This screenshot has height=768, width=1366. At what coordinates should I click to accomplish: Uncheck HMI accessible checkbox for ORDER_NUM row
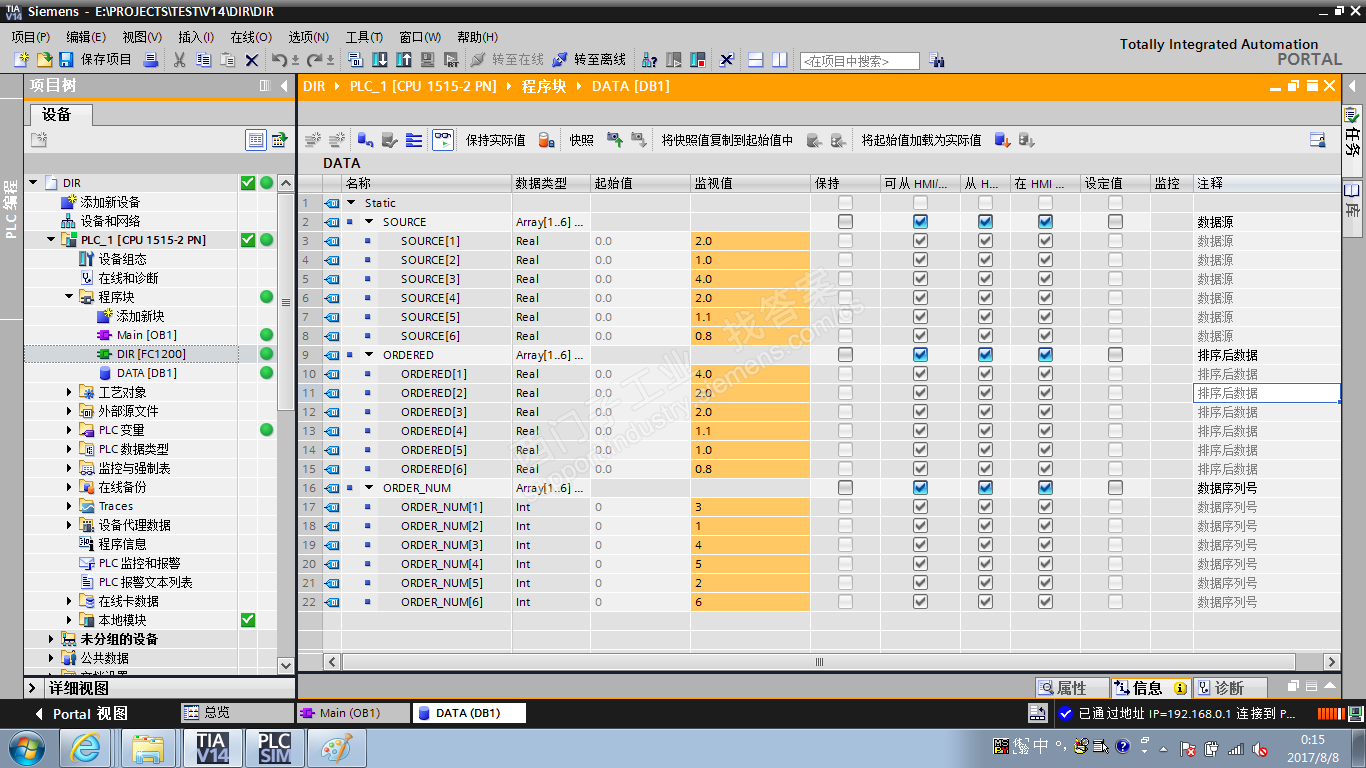(x=920, y=488)
